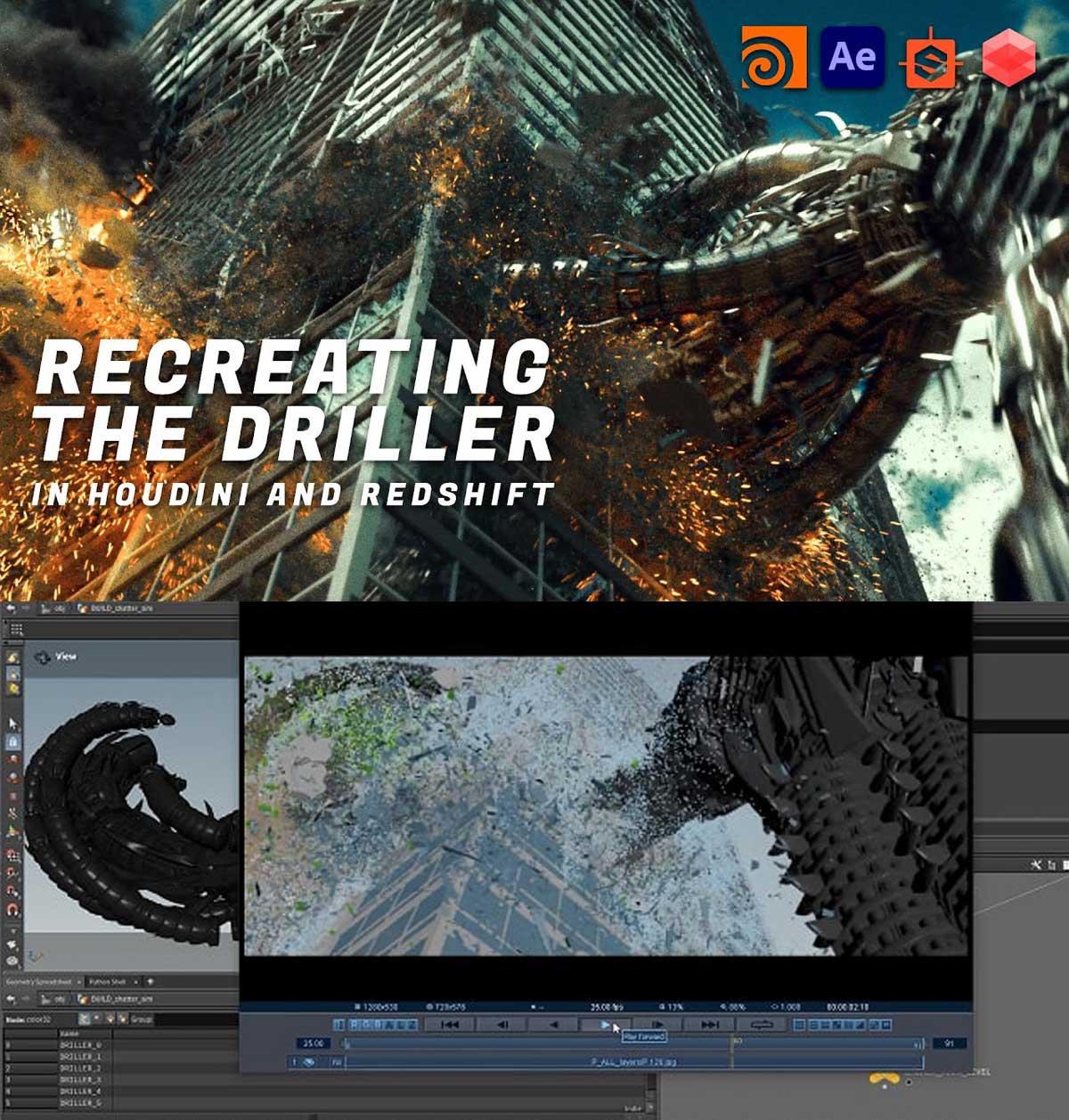
Task: Toggle the lock secure-selection icon
Action: point(12,741)
